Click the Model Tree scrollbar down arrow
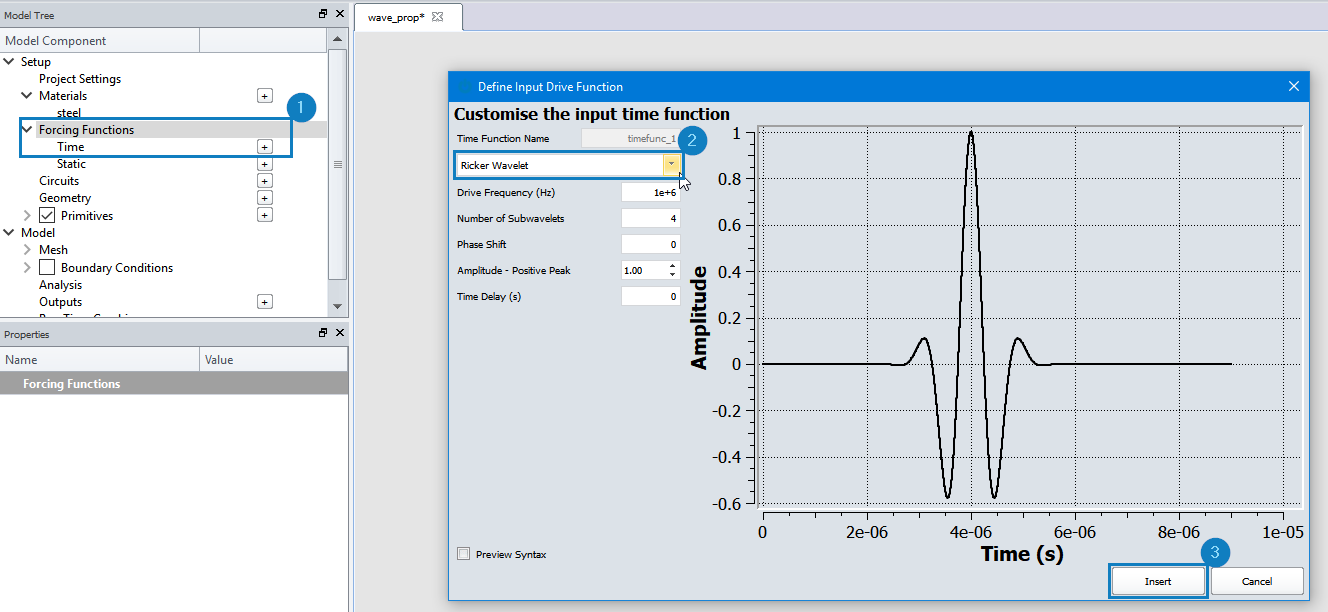1328x612 pixels. pyautogui.click(x=337, y=306)
